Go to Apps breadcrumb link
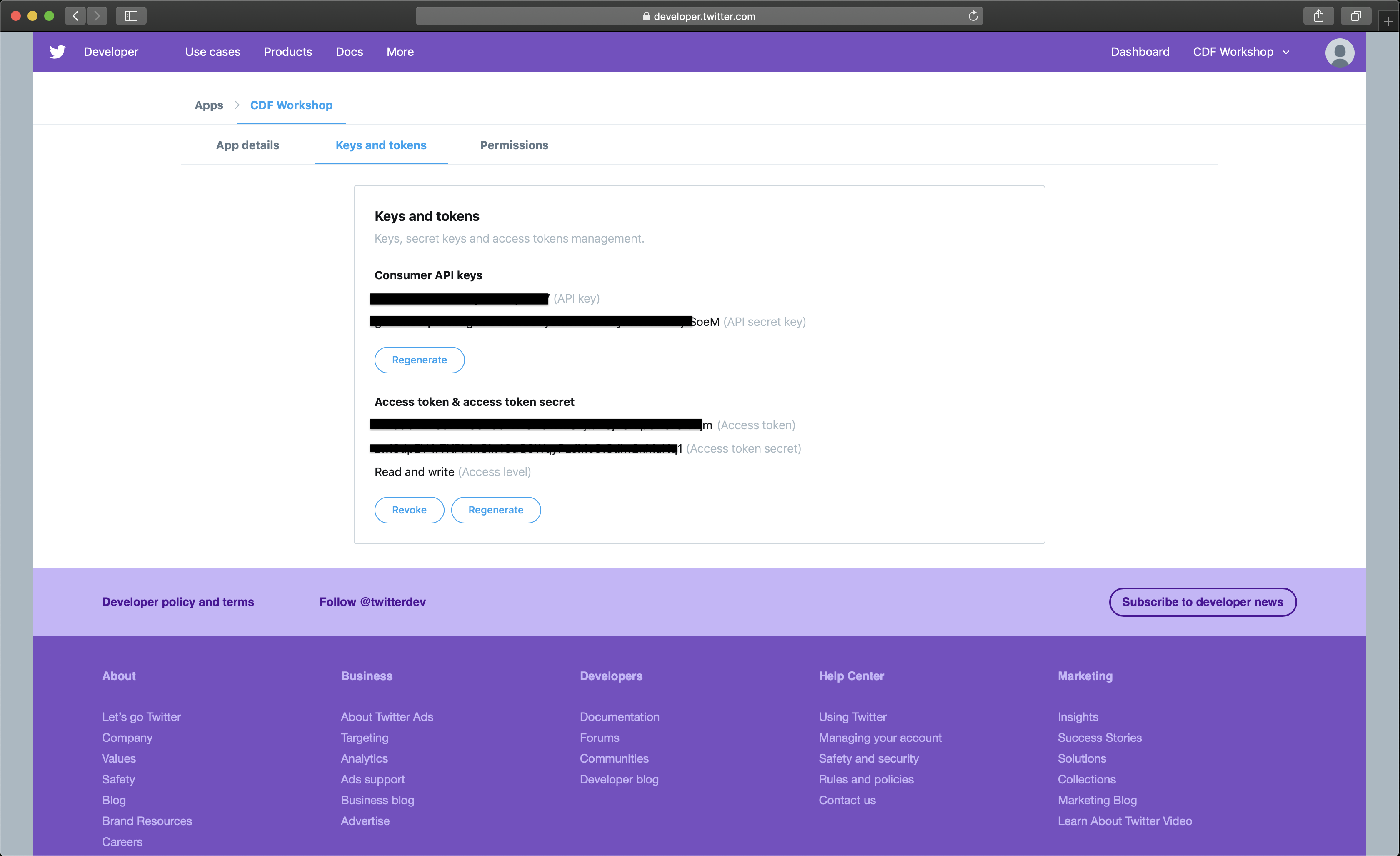The image size is (1400, 856). point(208,105)
